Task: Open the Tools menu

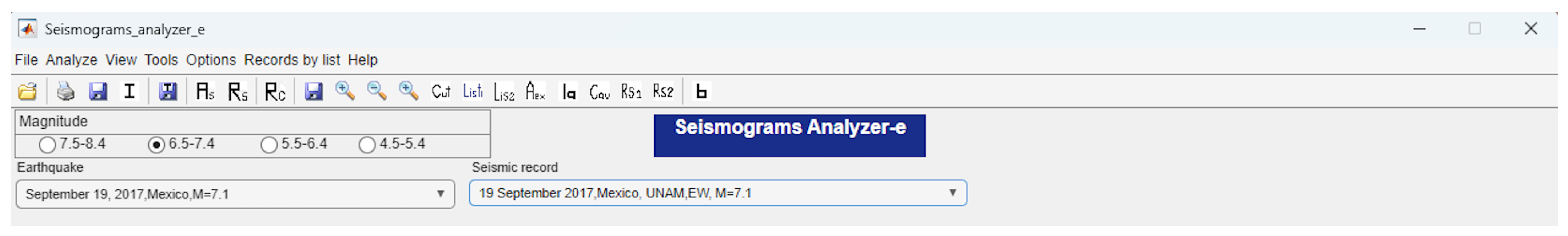Action: 161,60
